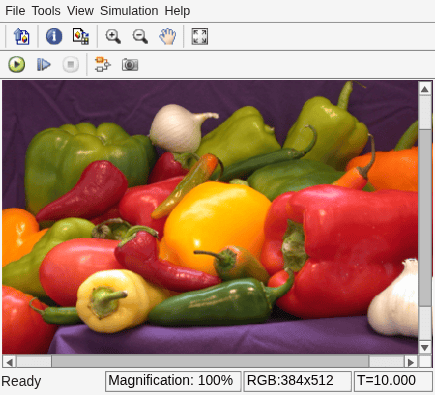Click the vertical scrollbar up arrow
The width and height of the screenshot is (435, 395).
pos(425,89)
